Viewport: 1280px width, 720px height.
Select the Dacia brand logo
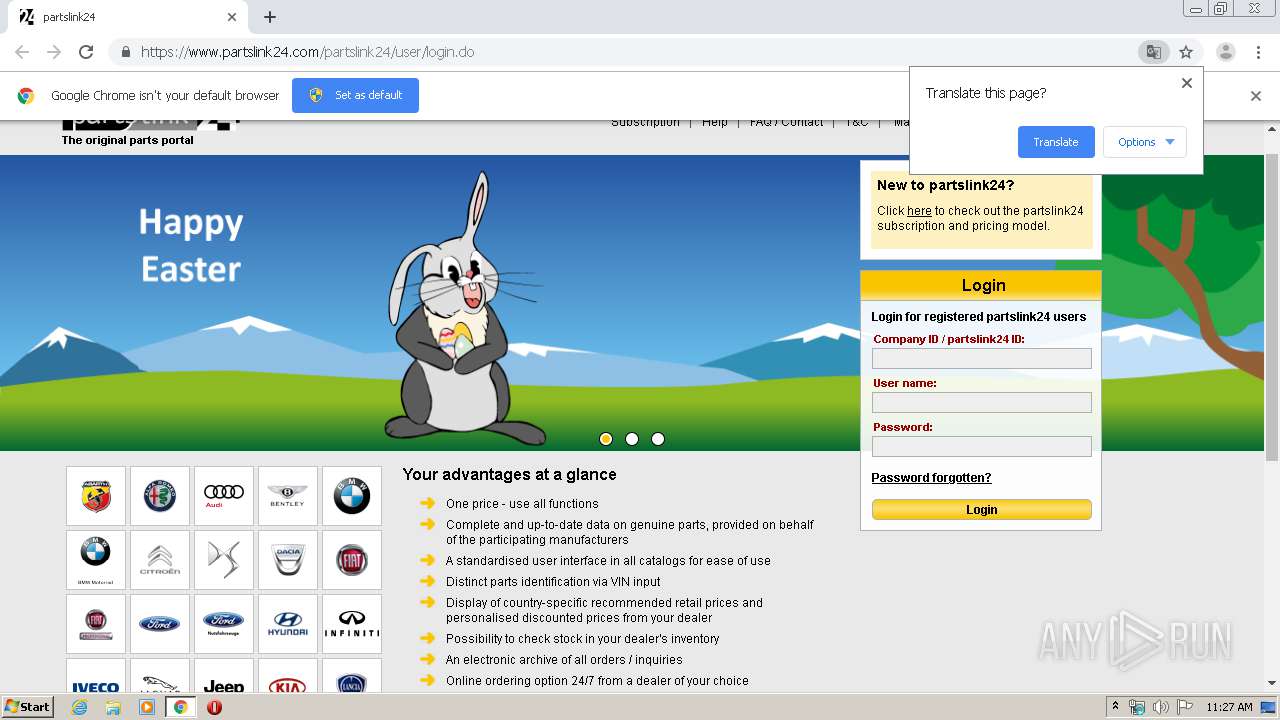coord(288,560)
